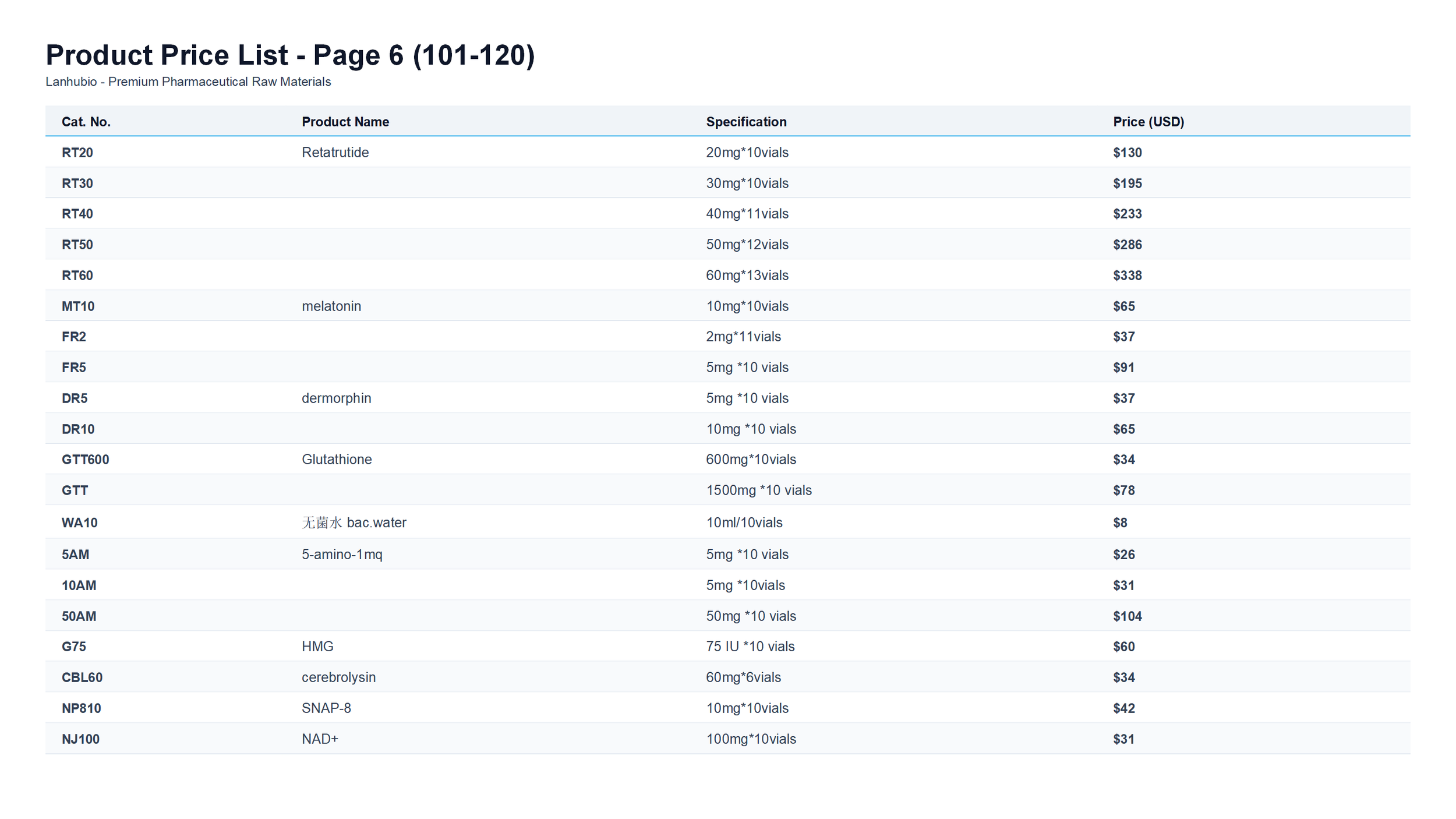Image resolution: width=1456 pixels, height=819 pixels.
Task: Click the MT10 catalog number
Action: click(78, 306)
